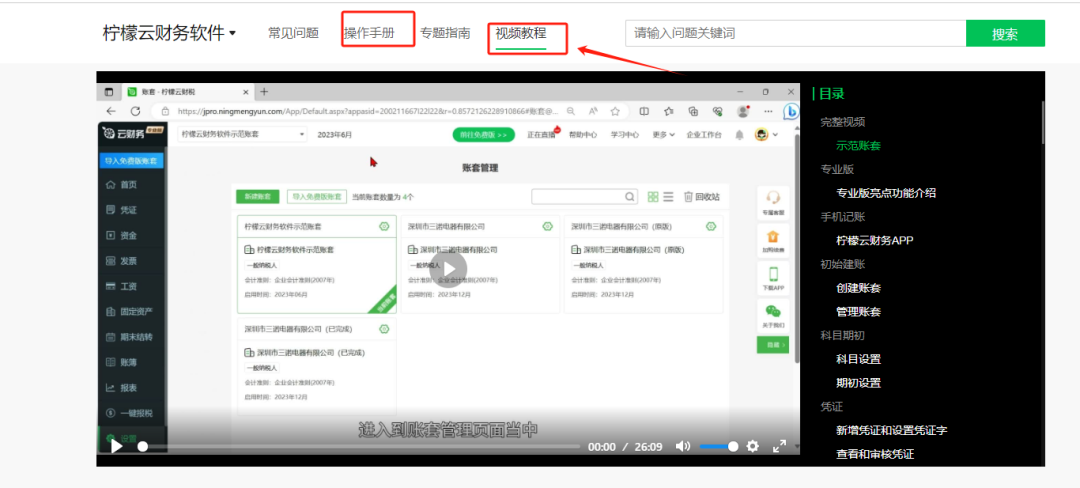Click 报表 chart icon in video sidebar

click(x=110, y=388)
